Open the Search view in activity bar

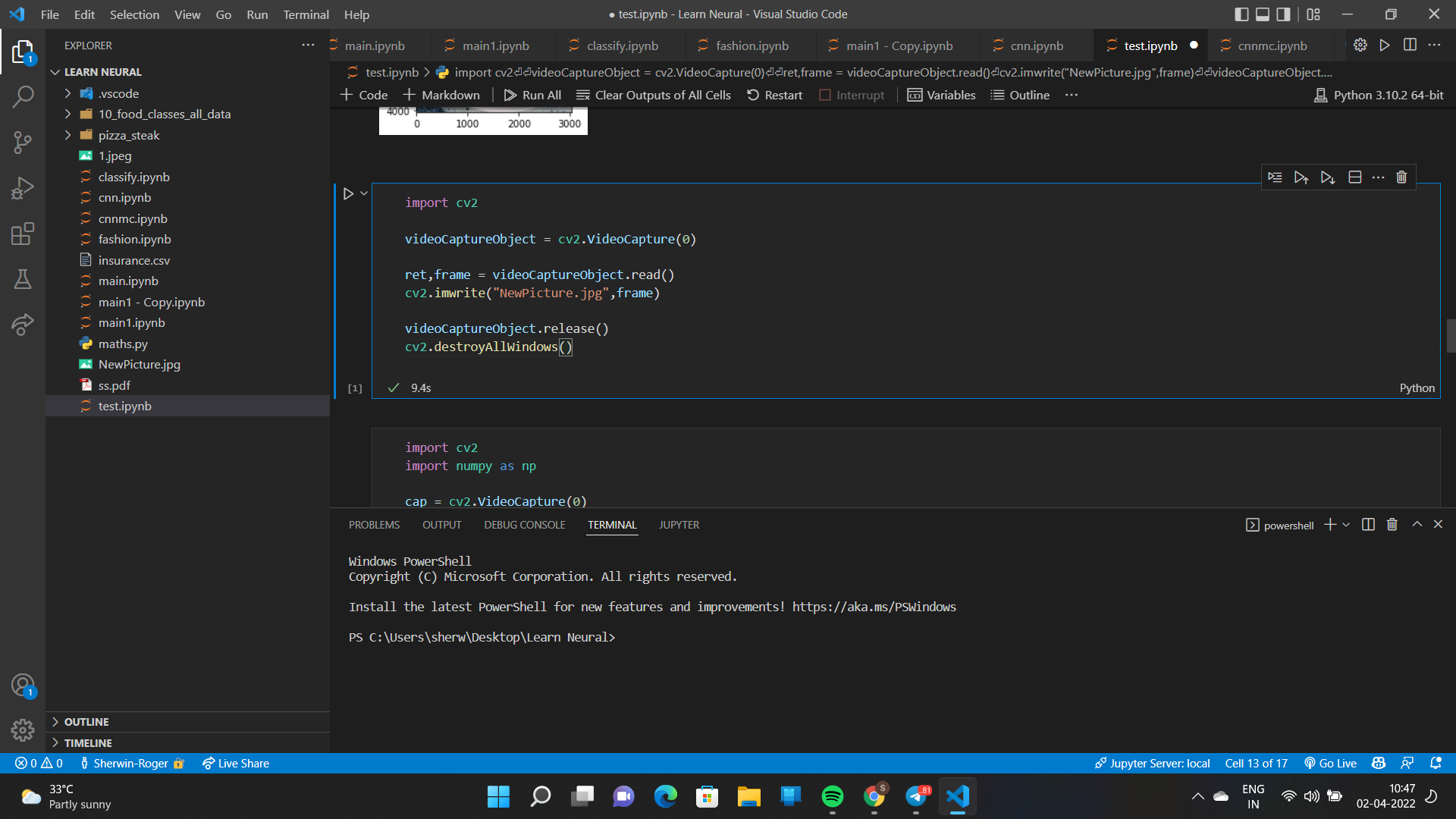(x=23, y=97)
